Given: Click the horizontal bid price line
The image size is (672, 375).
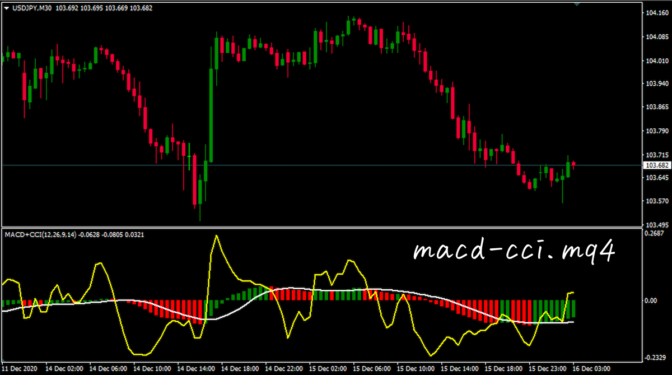Looking at the screenshot, I should (x=321, y=165).
